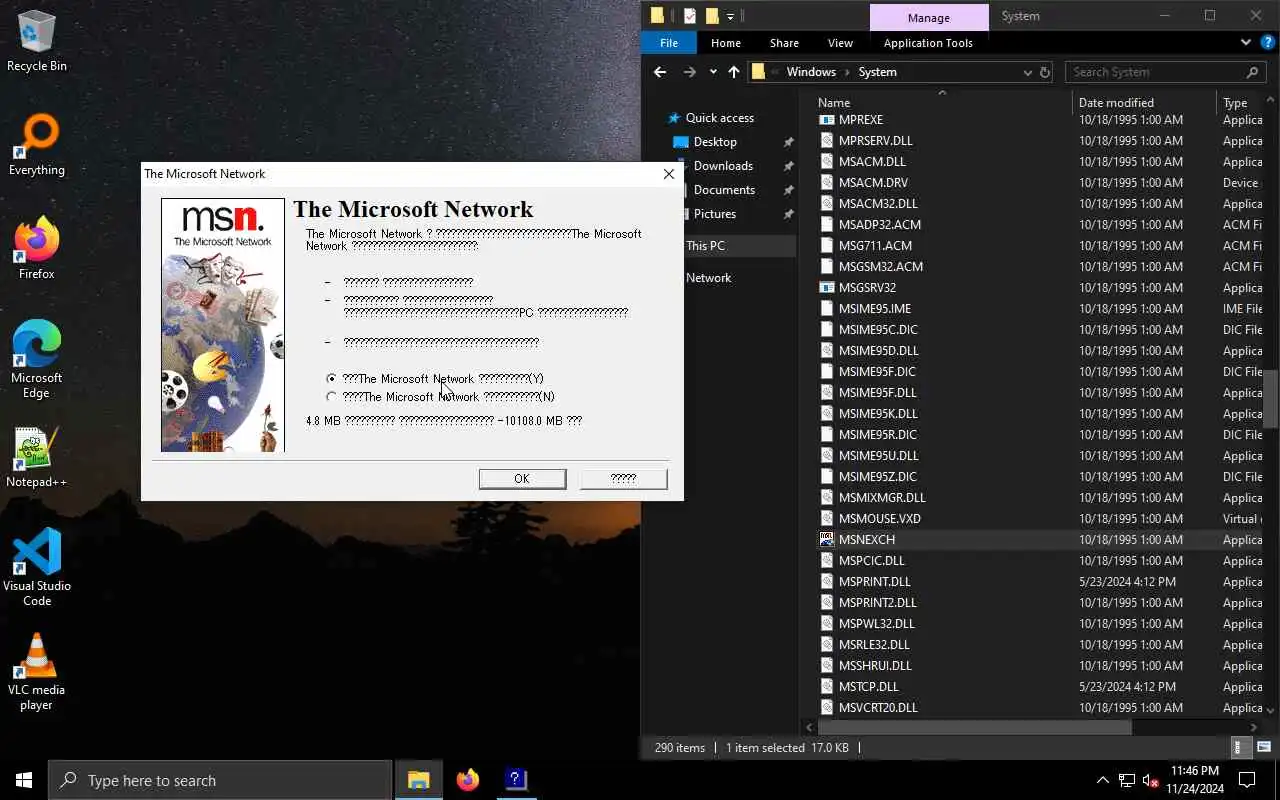Open the Customize Quick Access Toolbar dropdown

[731, 16]
